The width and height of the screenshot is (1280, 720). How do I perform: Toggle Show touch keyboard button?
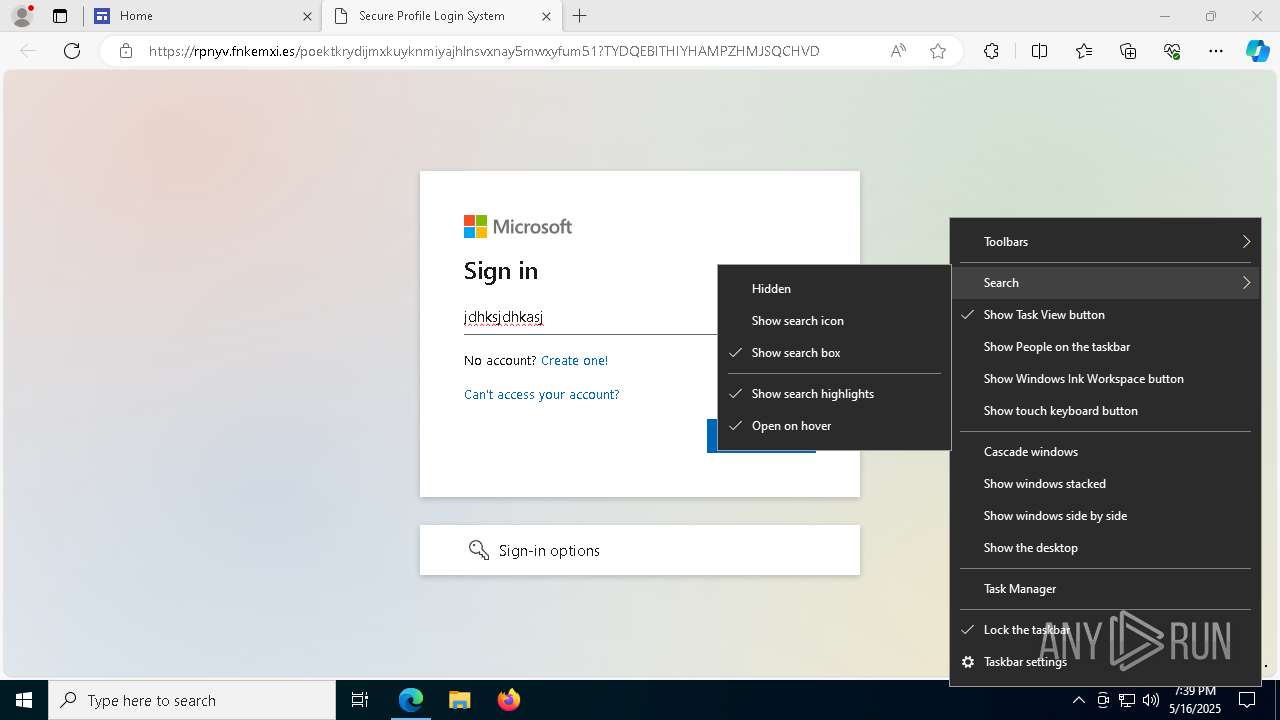[1105, 411]
